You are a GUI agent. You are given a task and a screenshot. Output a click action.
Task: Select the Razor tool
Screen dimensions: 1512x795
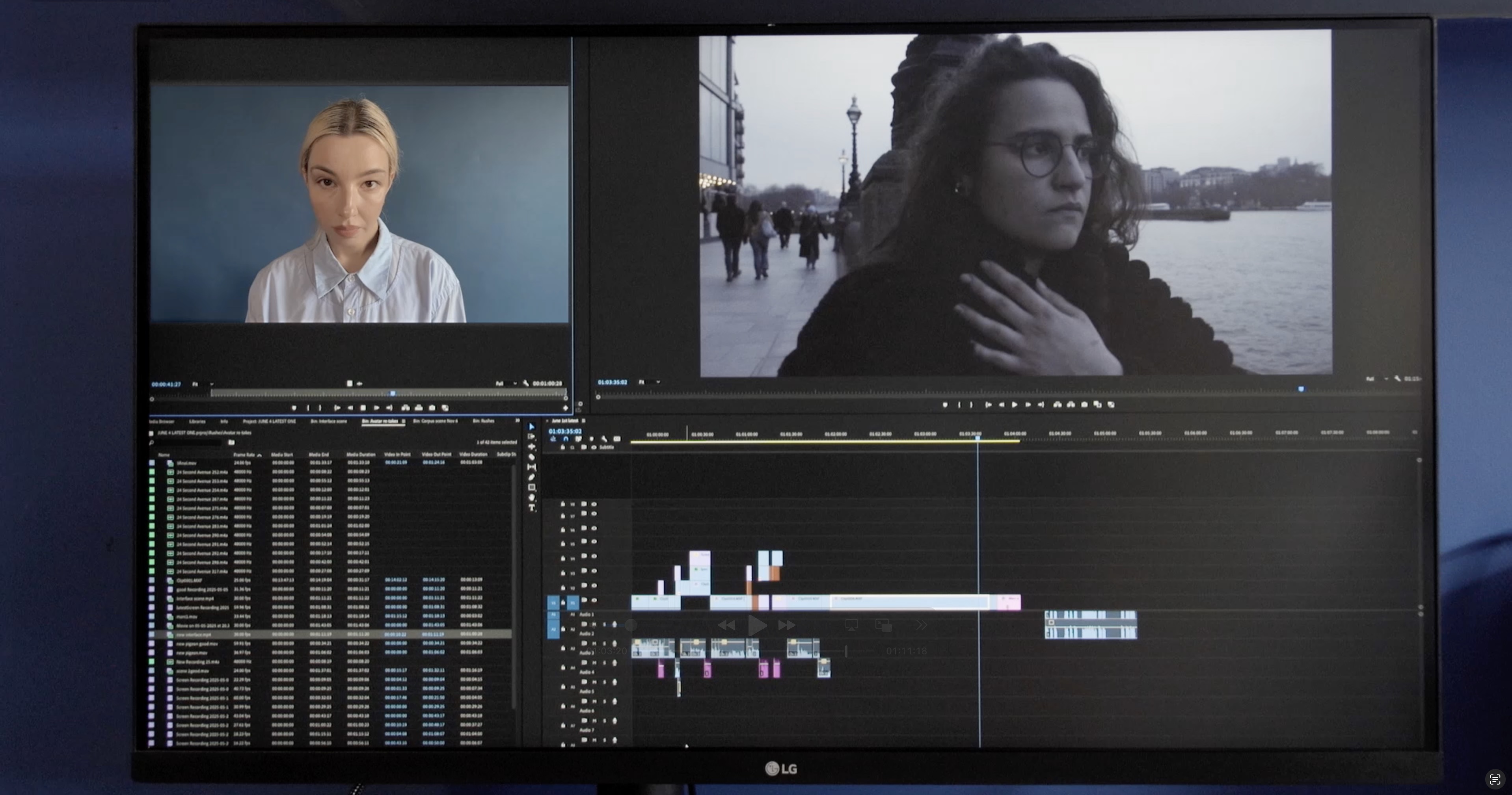532,457
